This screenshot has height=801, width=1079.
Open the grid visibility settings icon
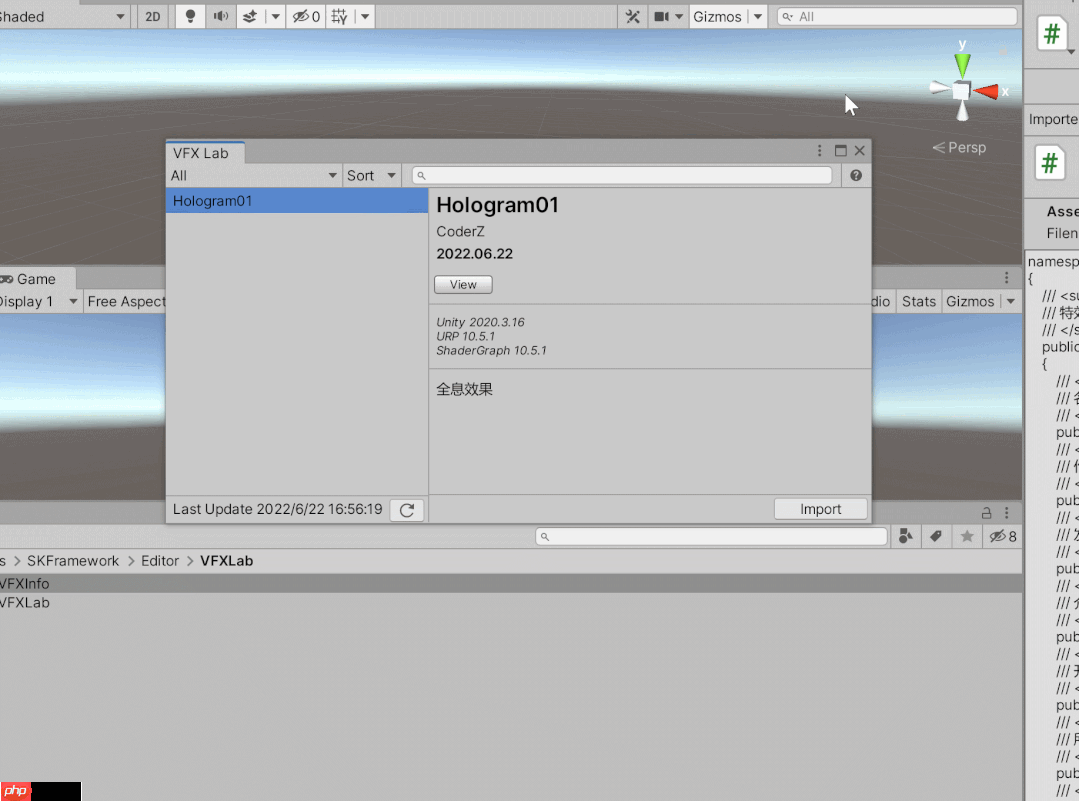click(x=341, y=16)
